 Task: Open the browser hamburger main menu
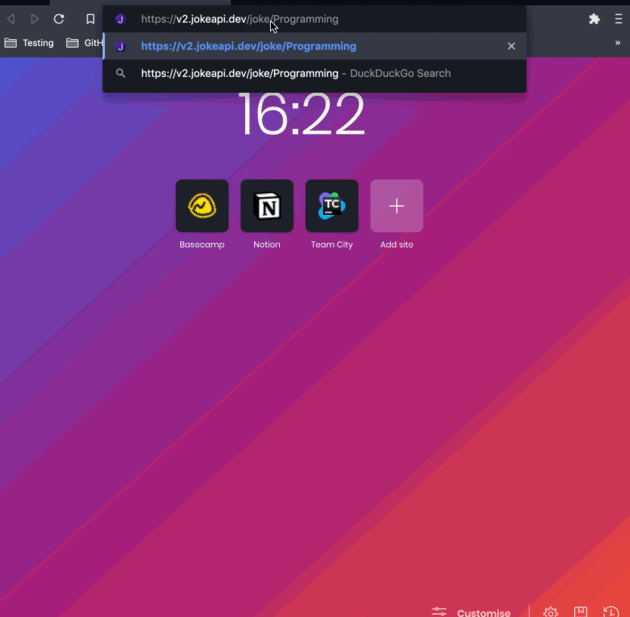pyautogui.click(x=619, y=19)
